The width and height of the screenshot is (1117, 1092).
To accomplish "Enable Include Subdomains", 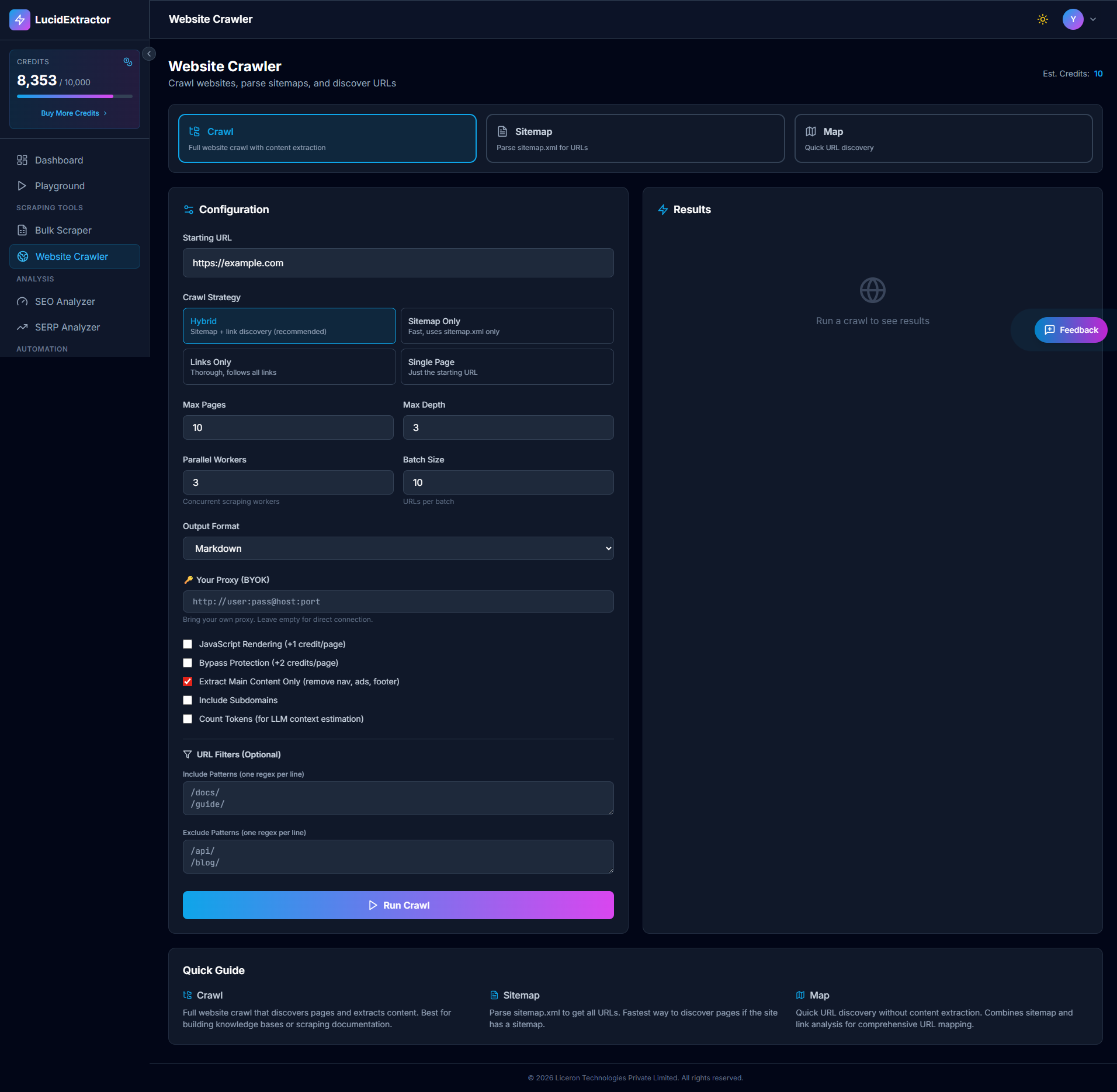I will pyautogui.click(x=188, y=700).
